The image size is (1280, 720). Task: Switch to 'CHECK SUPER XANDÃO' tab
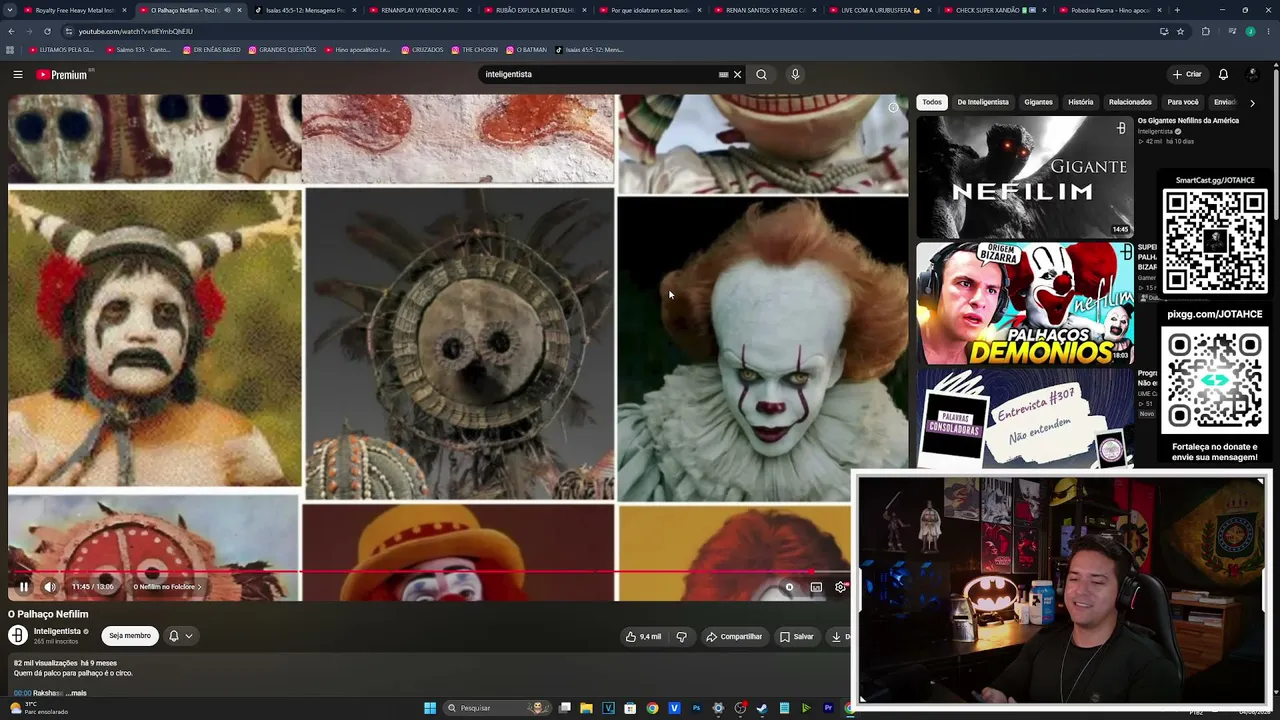(x=997, y=10)
